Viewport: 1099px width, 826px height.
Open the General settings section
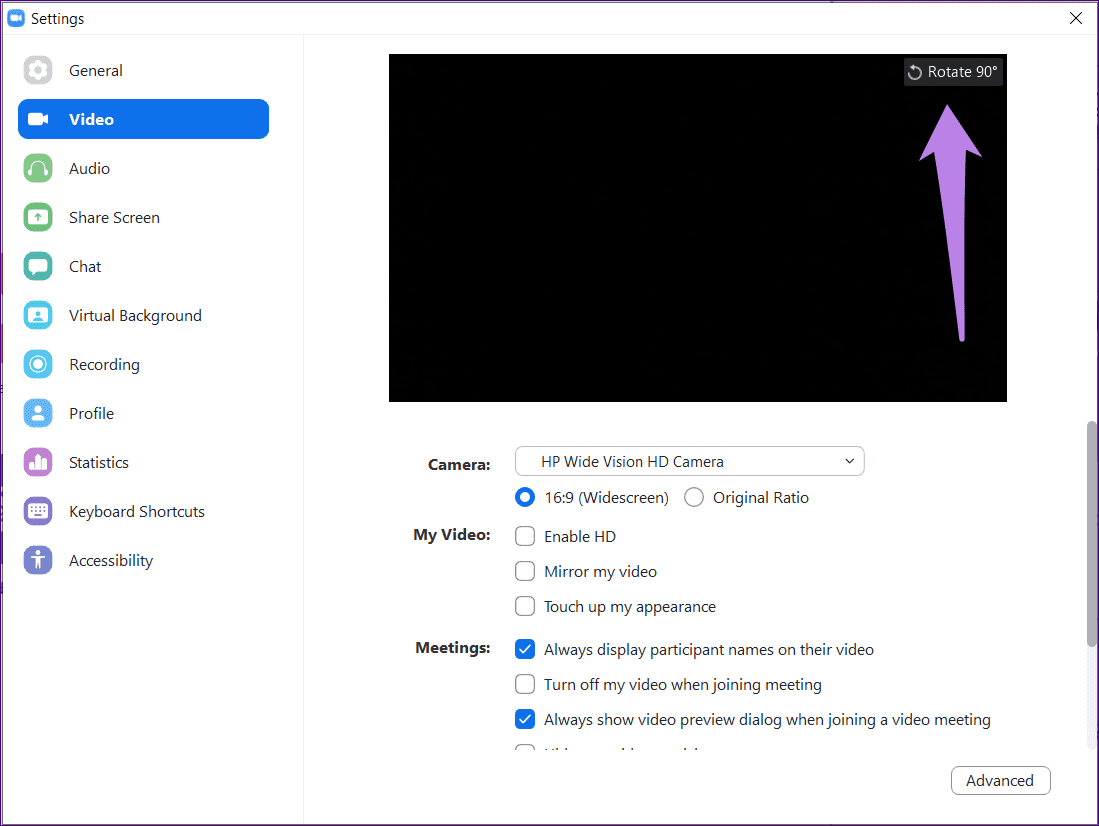click(x=95, y=70)
